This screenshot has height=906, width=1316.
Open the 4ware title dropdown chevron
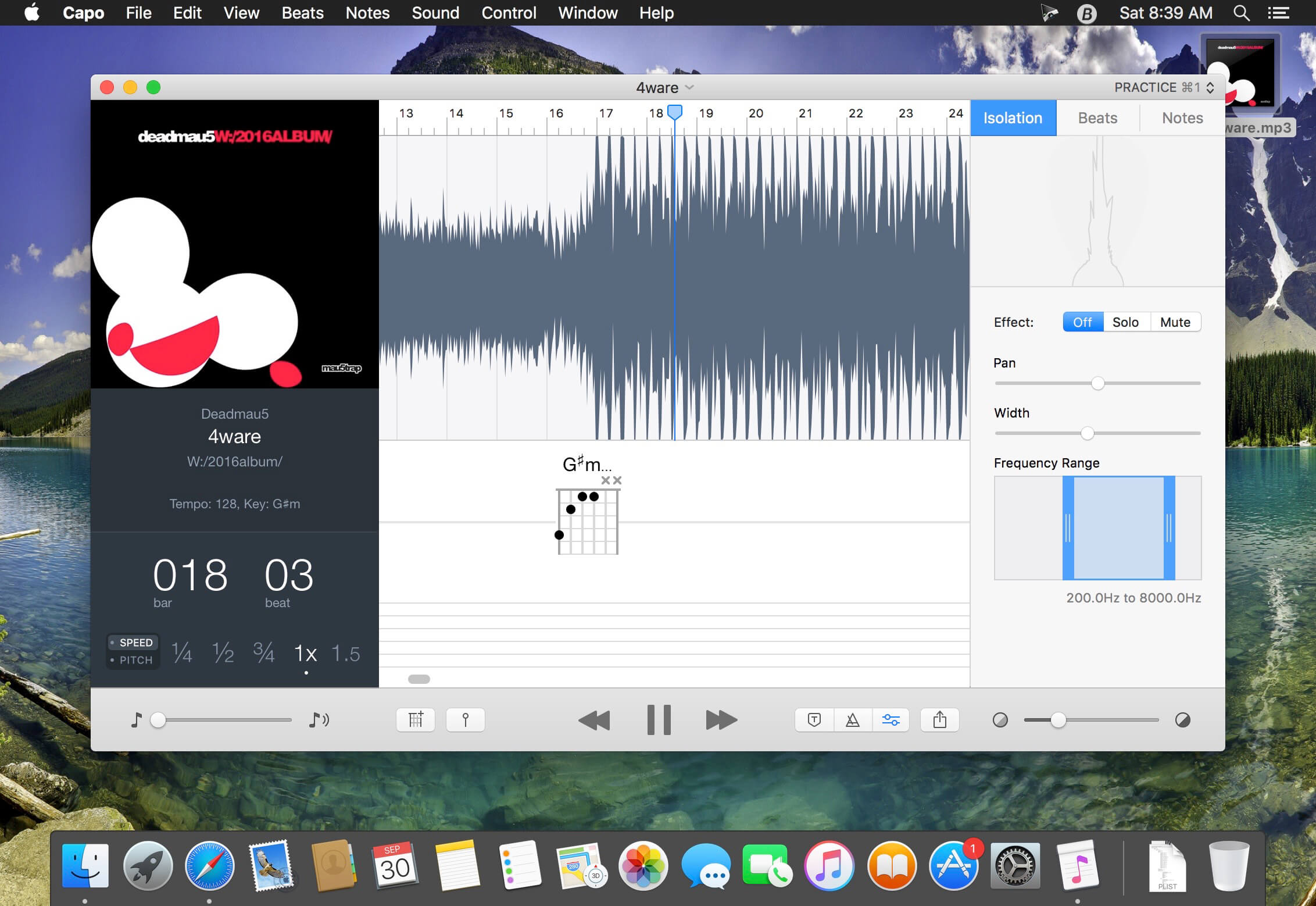690,88
